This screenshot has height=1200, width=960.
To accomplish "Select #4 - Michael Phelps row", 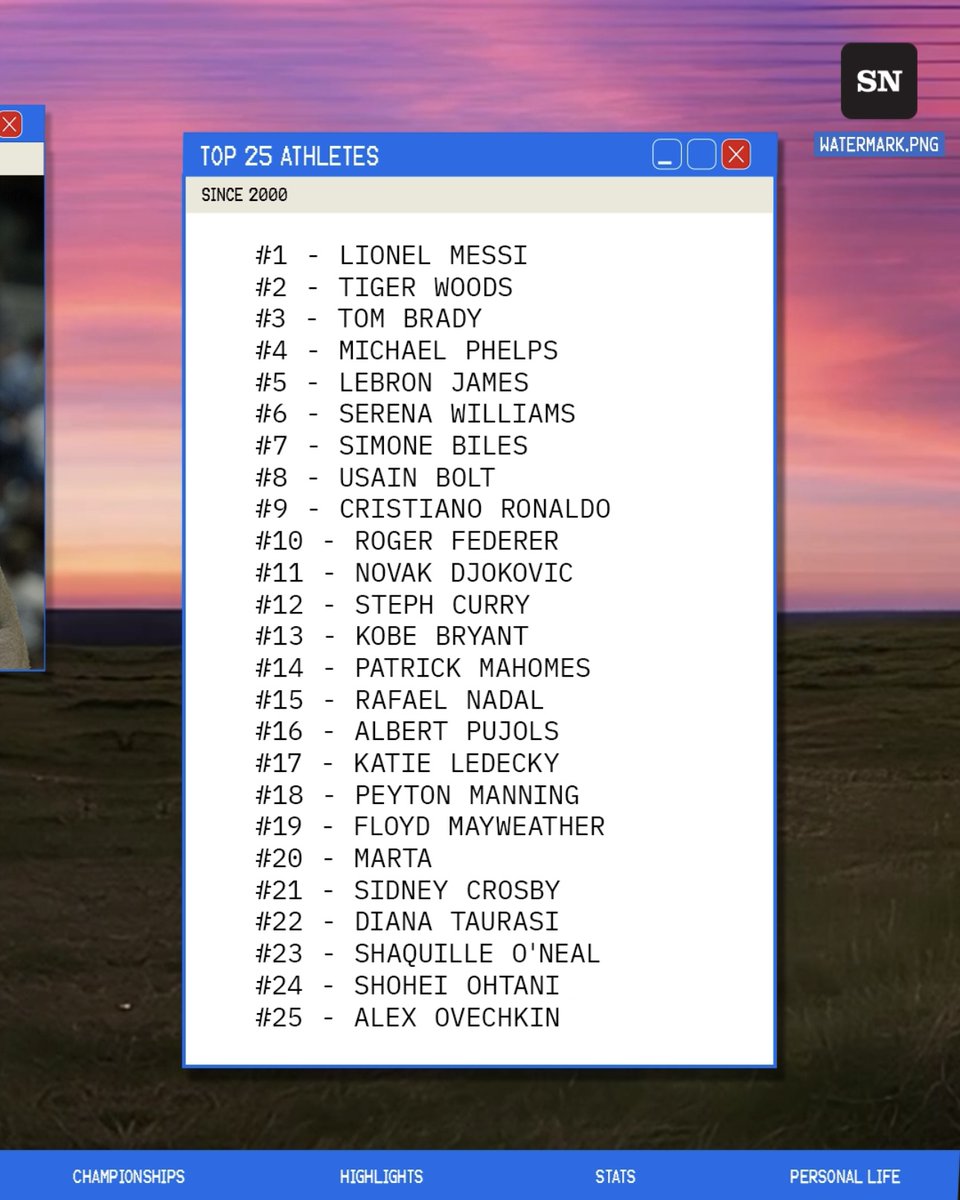I will 406,351.
